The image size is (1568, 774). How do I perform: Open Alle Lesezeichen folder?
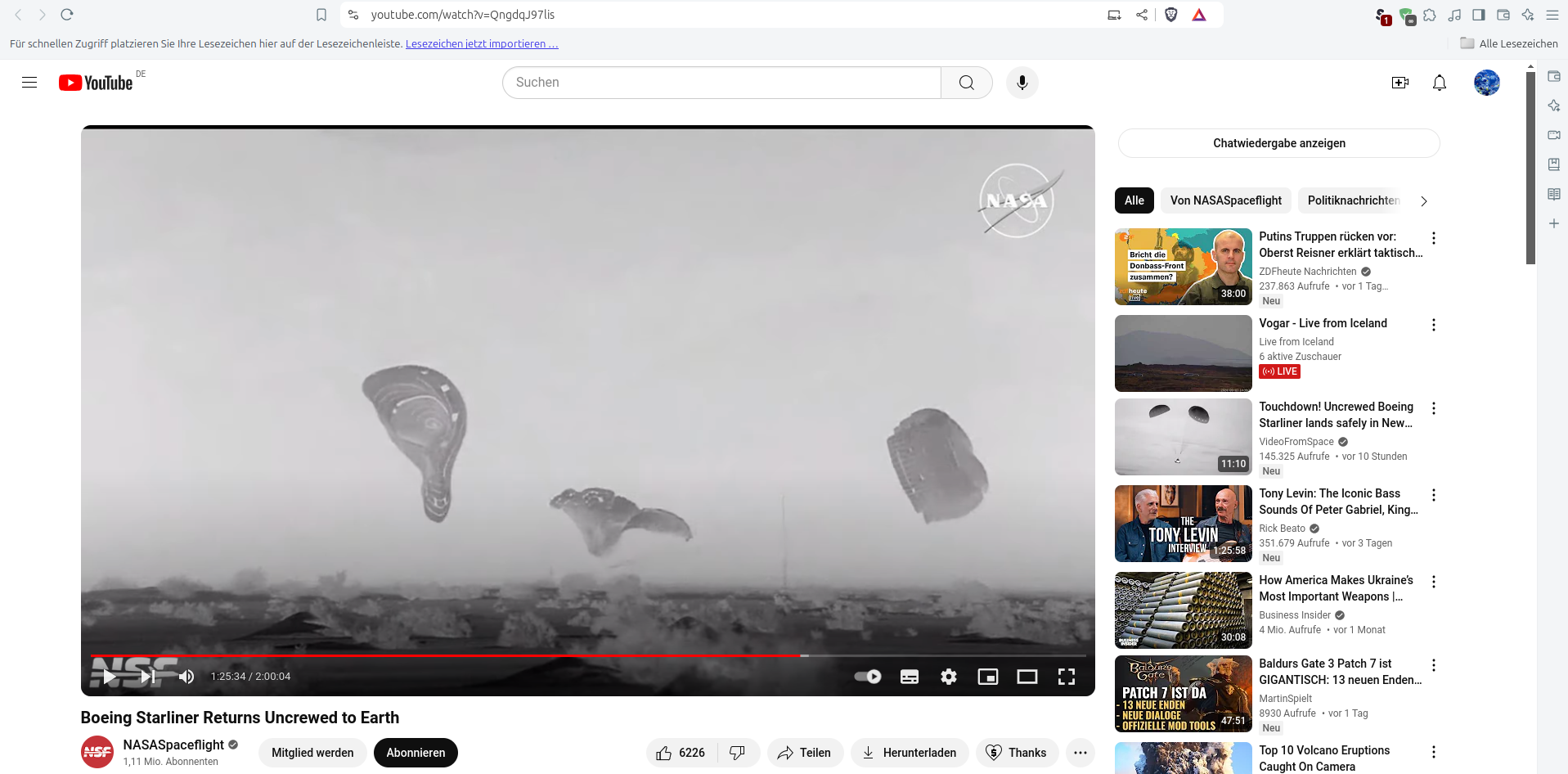[x=1509, y=44]
